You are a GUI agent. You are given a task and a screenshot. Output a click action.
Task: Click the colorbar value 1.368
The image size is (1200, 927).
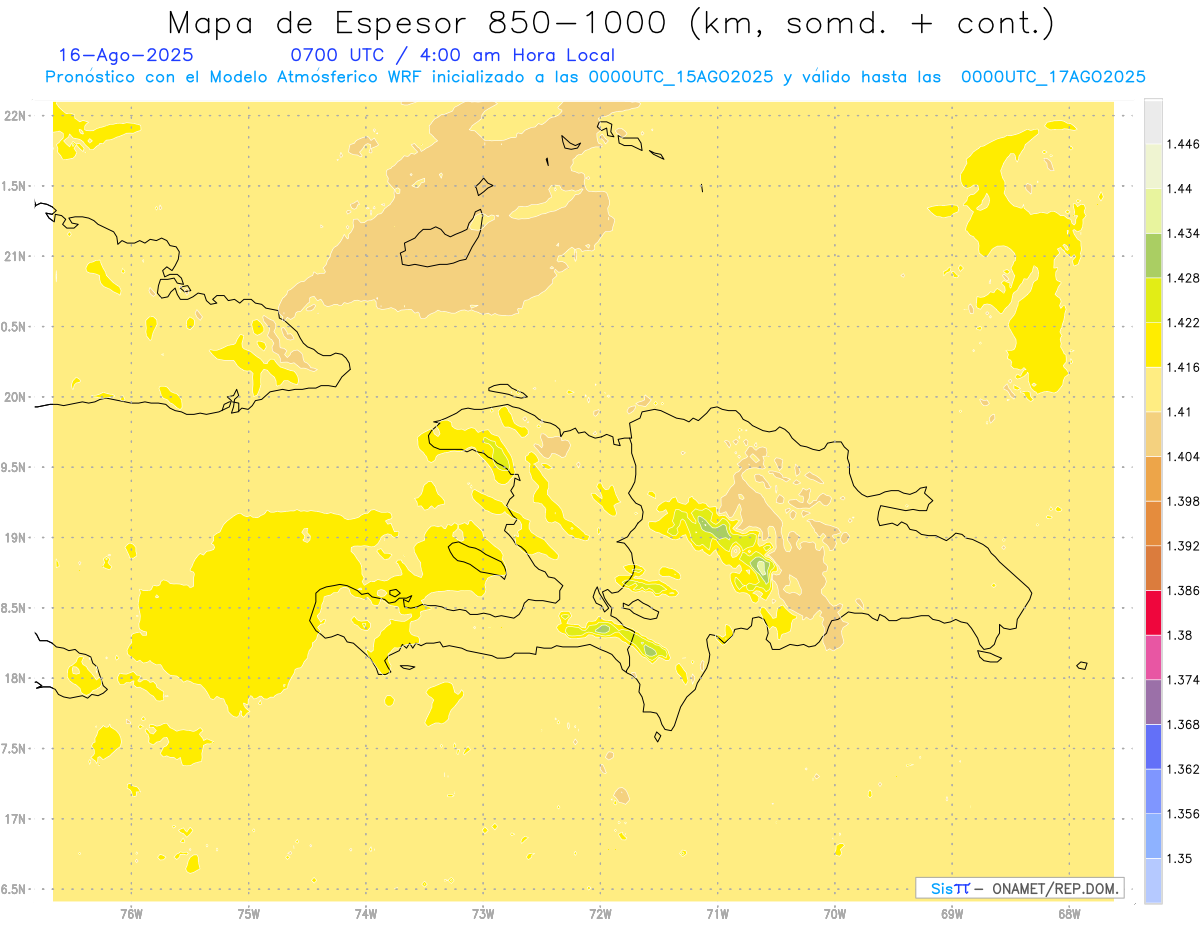tap(1182, 724)
